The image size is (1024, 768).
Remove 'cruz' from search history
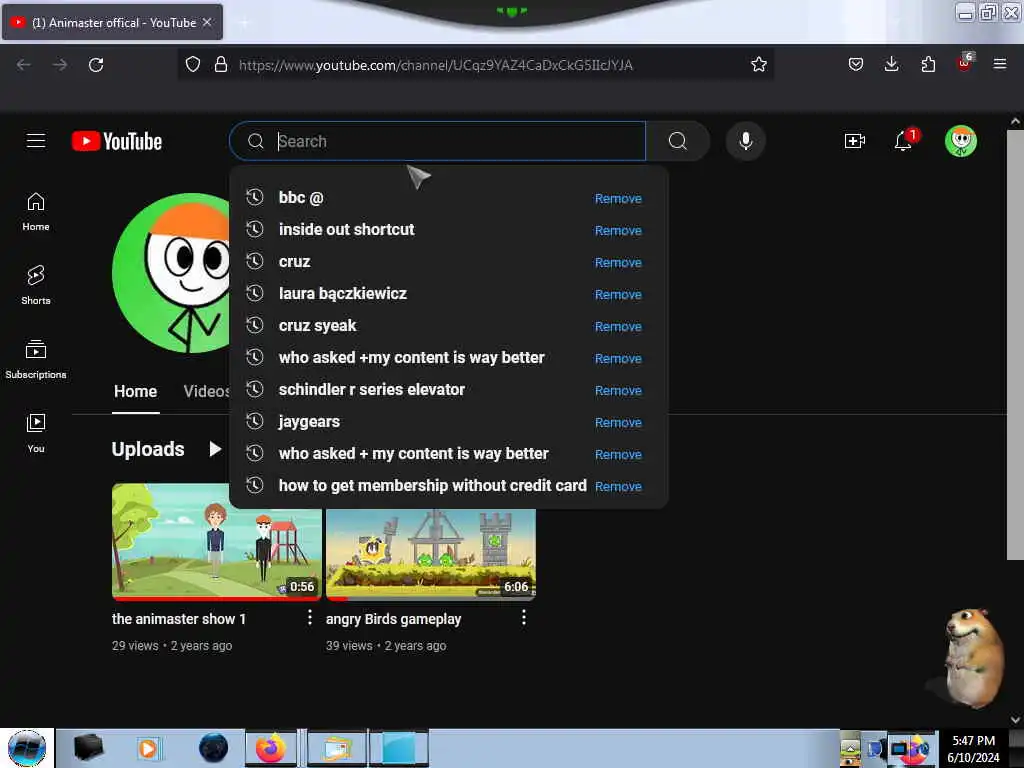[618, 263]
